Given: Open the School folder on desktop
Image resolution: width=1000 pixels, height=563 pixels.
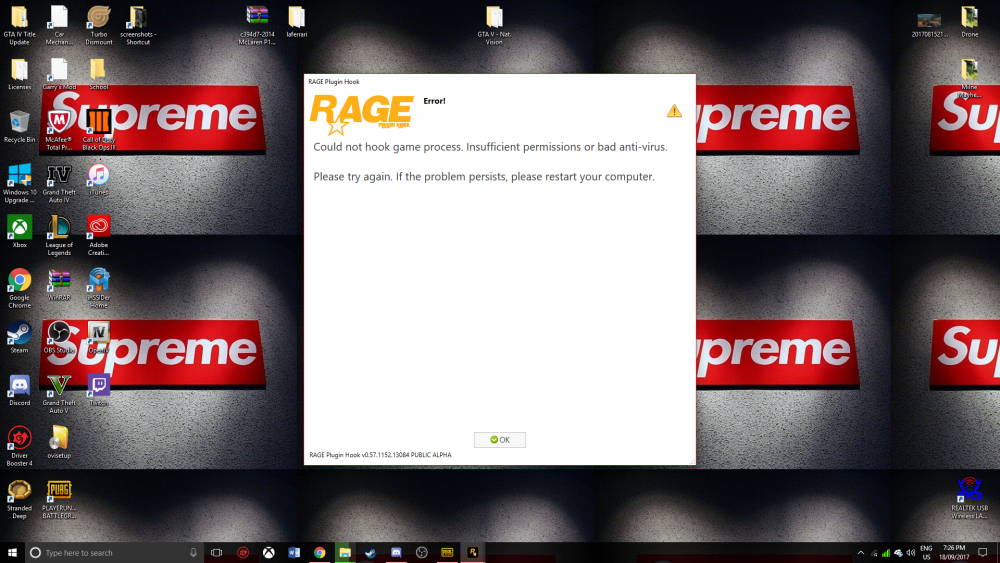Looking at the screenshot, I should tap(98, 74).
